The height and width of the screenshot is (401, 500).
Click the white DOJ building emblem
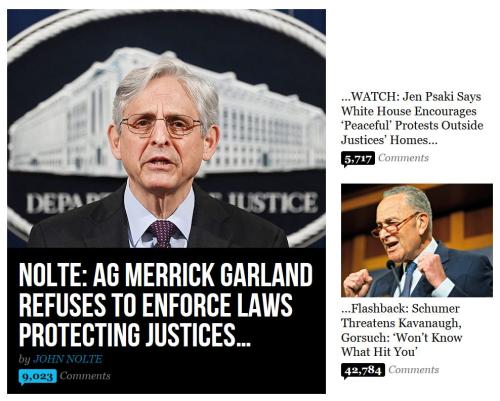tap(167, 113)
